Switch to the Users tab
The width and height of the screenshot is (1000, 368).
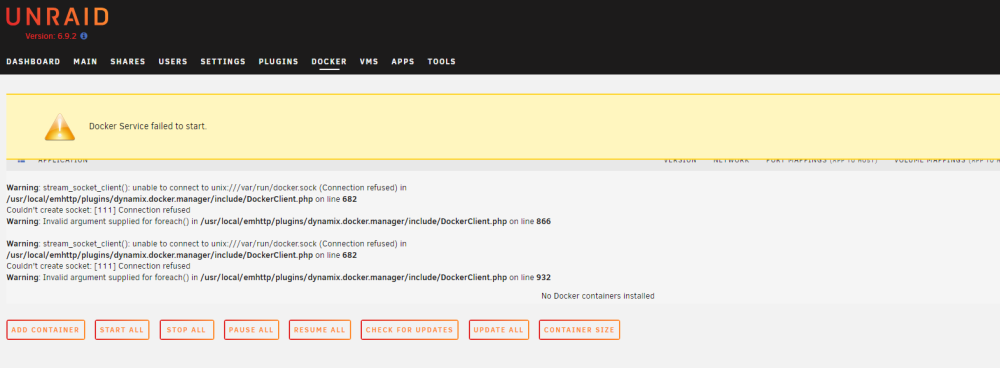click(173, 62)
